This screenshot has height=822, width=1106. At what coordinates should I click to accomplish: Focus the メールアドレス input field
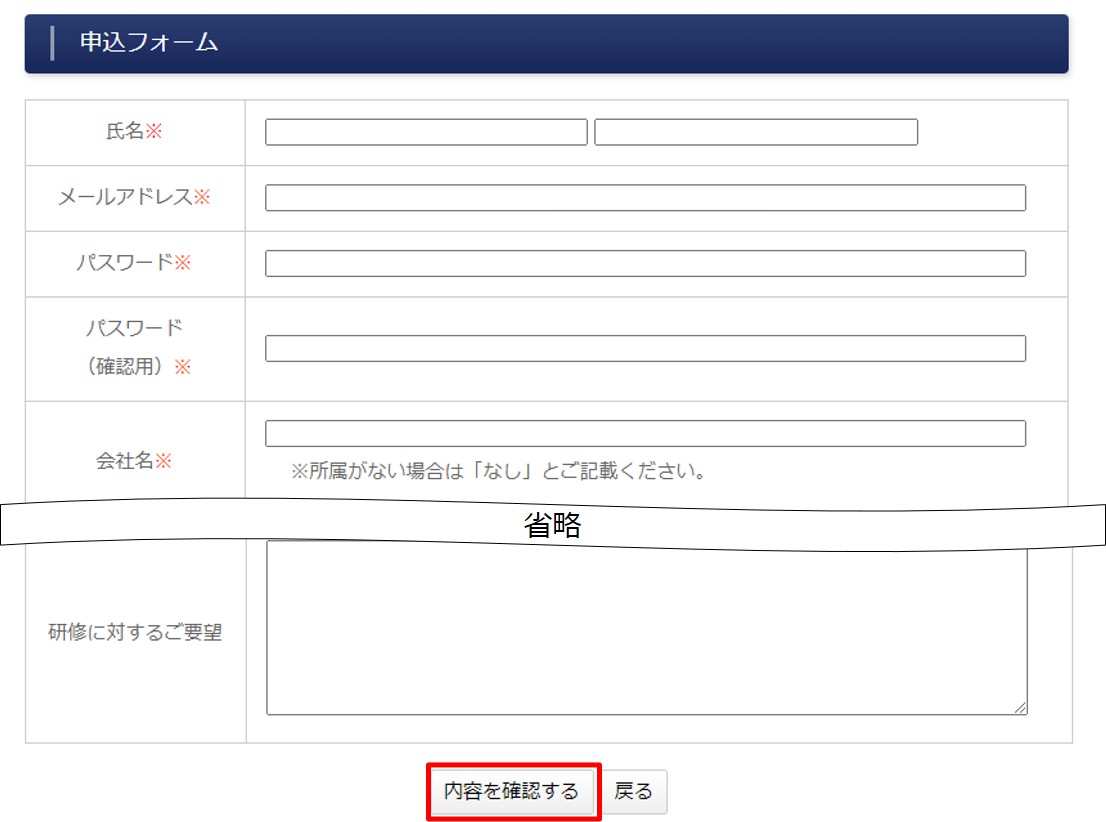(x=645, y=198)
